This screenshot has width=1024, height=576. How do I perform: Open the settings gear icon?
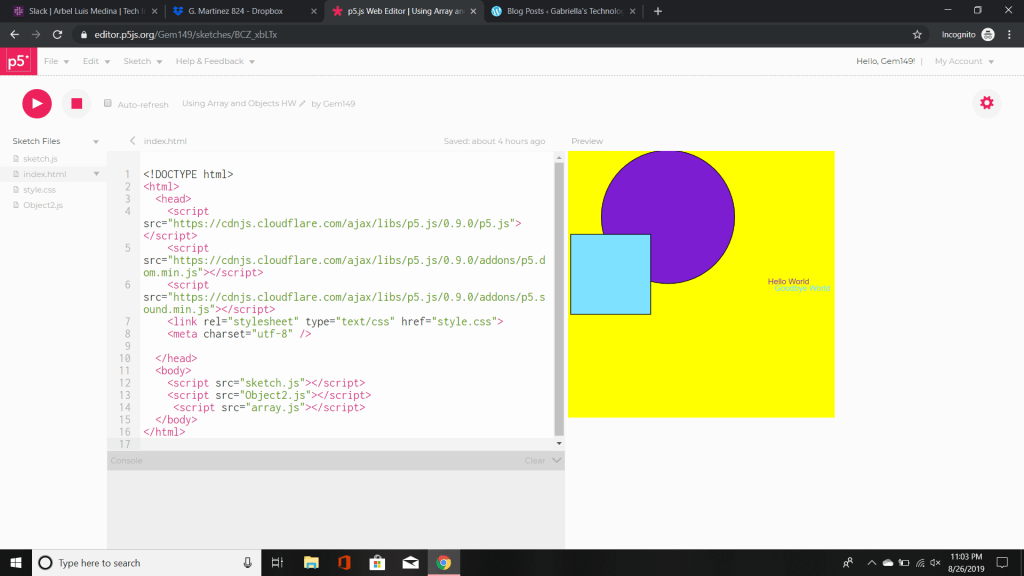(x=987, y=103)
